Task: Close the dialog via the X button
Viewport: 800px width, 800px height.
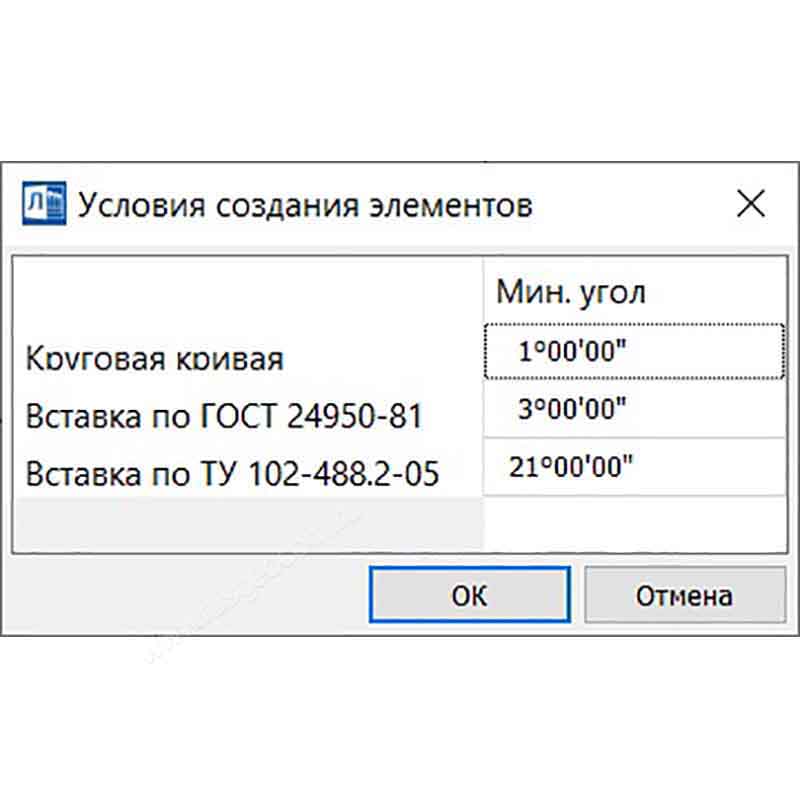Action: coord(752,203)
